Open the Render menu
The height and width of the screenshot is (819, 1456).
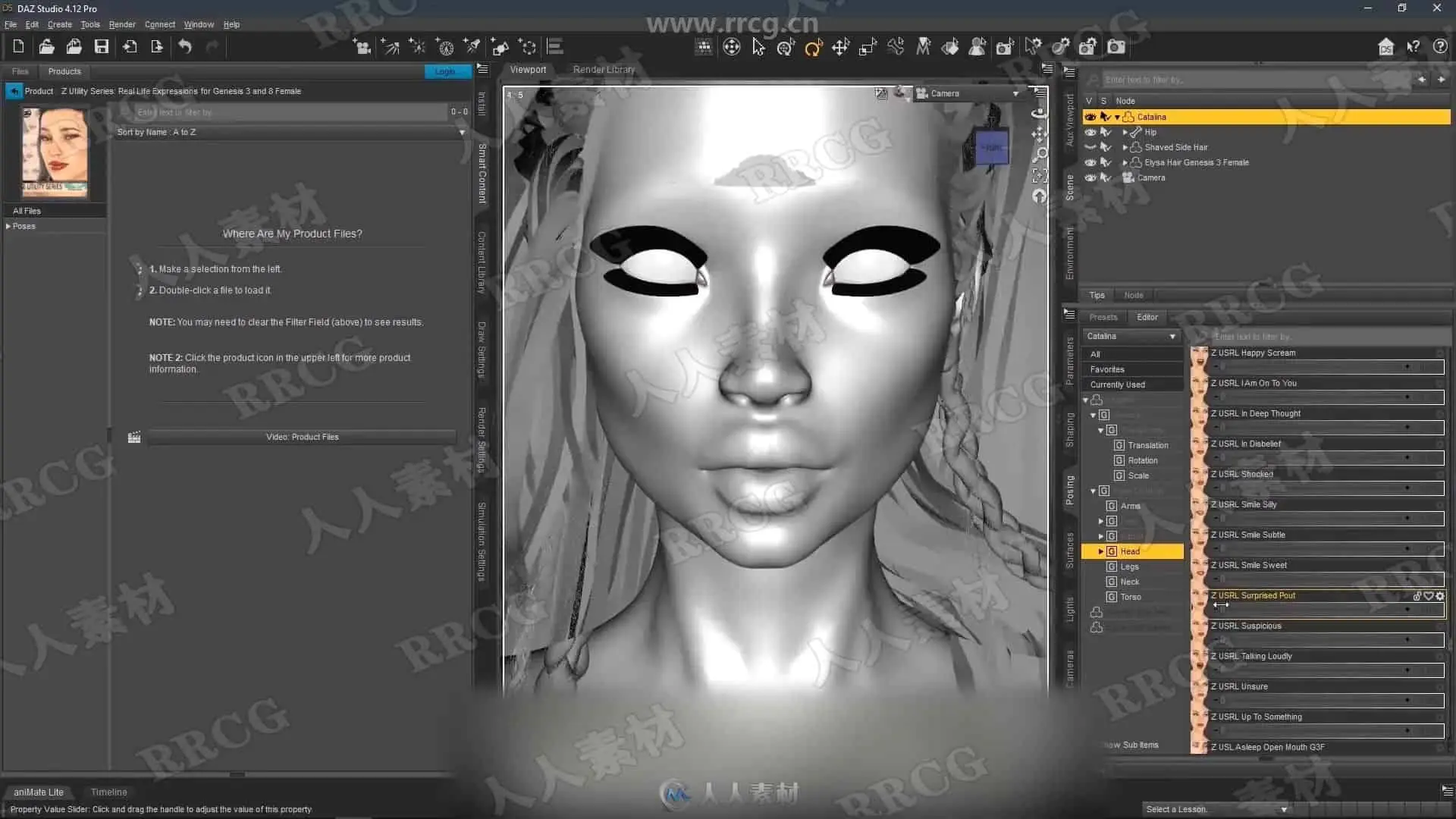pos(122,24)
